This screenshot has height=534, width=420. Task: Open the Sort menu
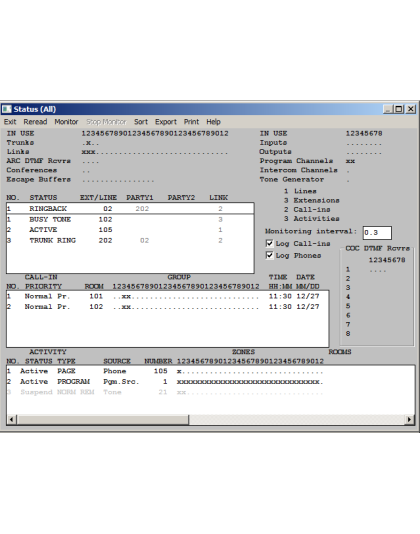[x=141, y=122]
